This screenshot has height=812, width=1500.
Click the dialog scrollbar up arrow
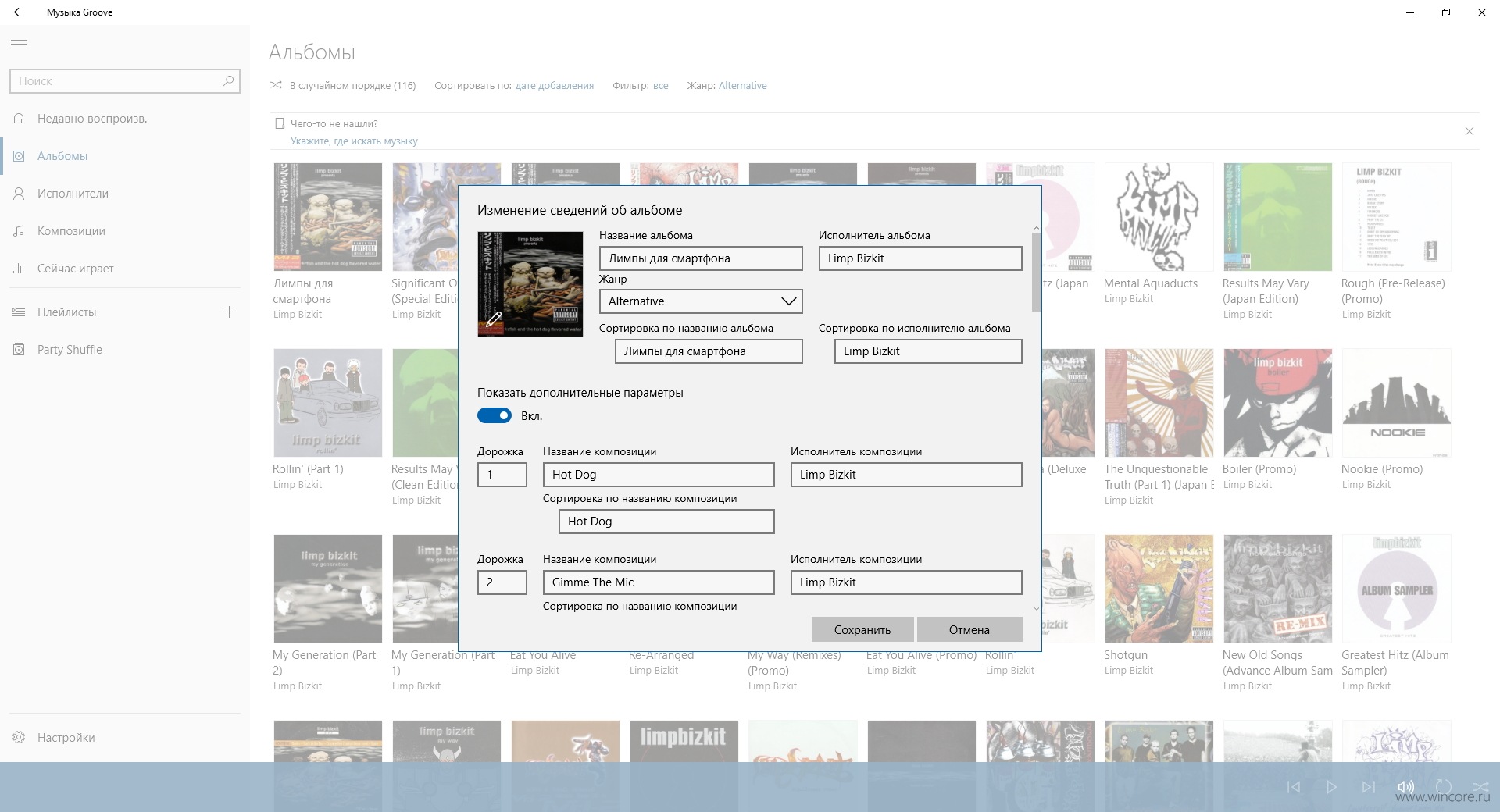[1037, 228]
